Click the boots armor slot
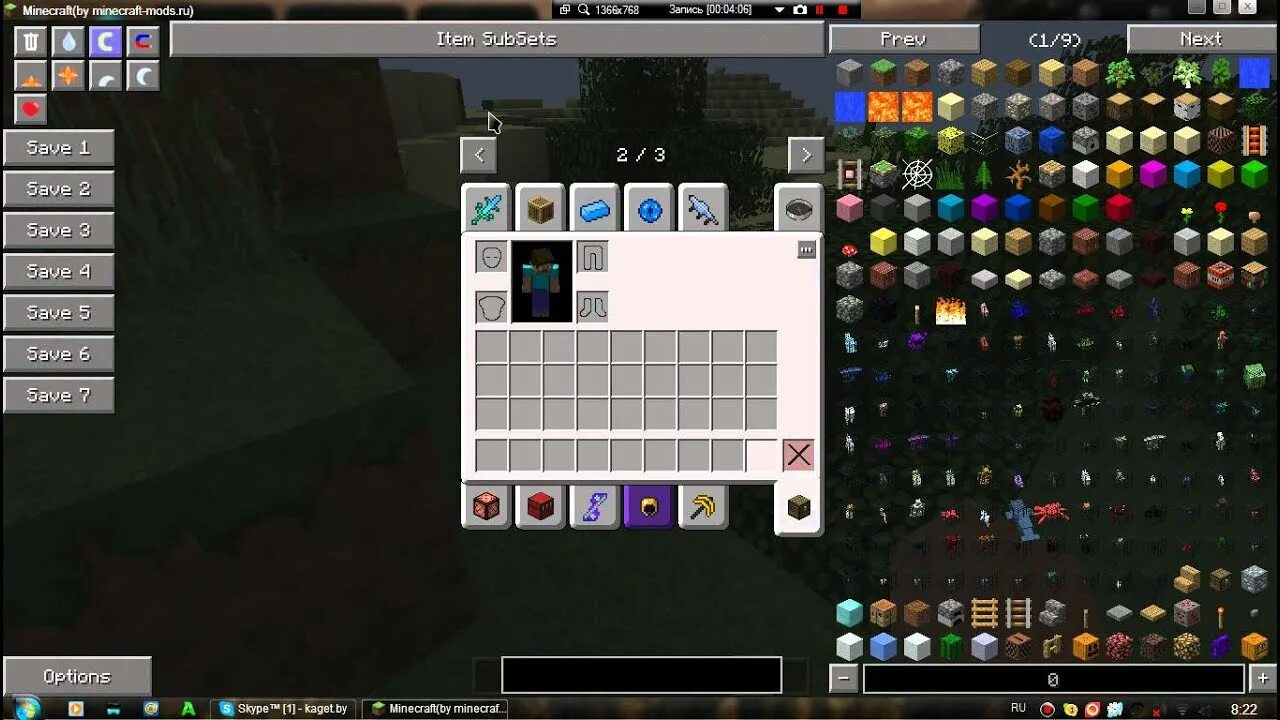This screenshot has width=1280, height=720. [592, 307]
